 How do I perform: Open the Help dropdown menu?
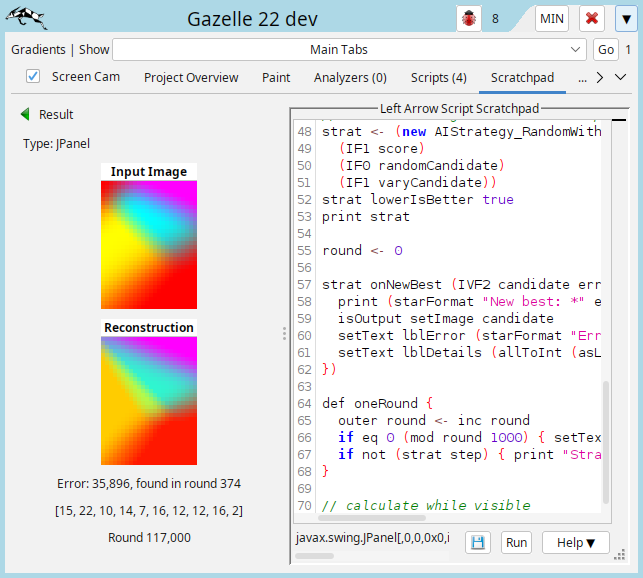(x=576, y=542)
